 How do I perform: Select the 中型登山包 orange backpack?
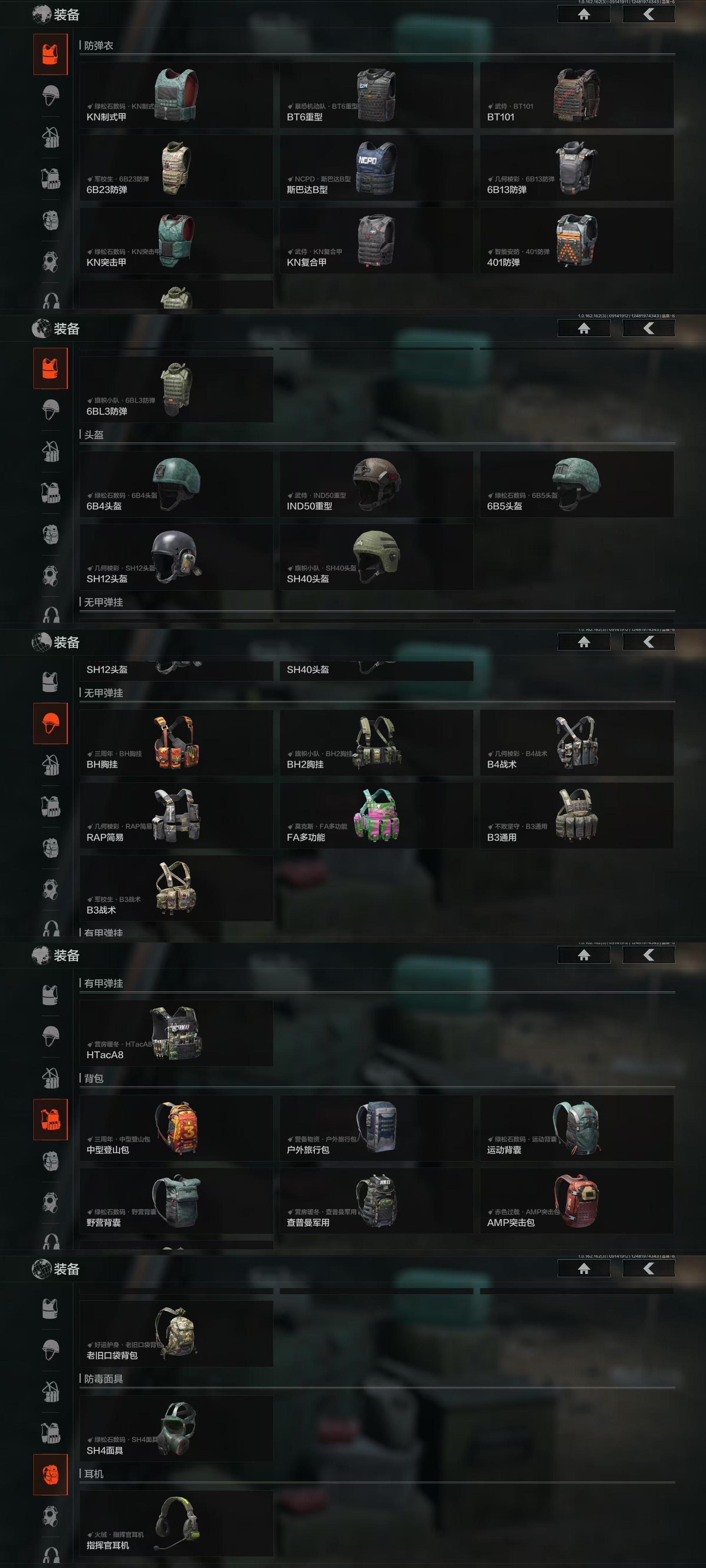tap(176, 1128)
